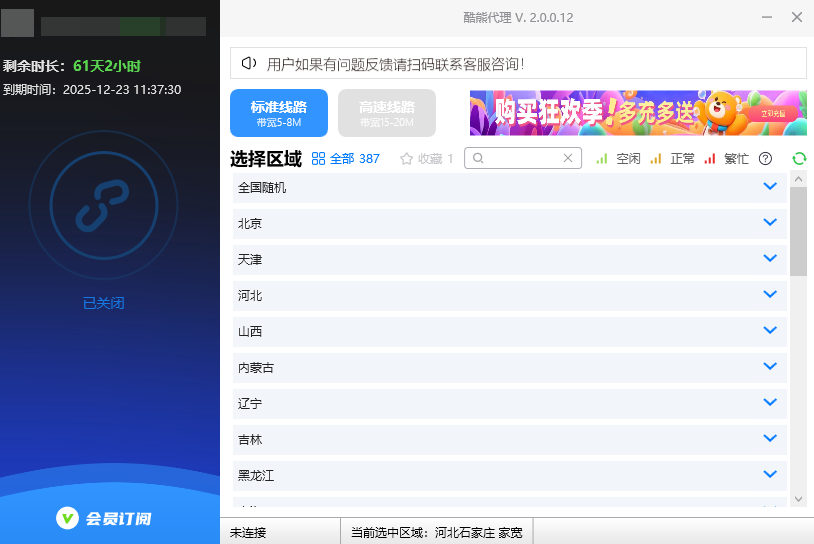Click the green refresh icon
This screenshot has width=814, height=544.
(799, 158)
